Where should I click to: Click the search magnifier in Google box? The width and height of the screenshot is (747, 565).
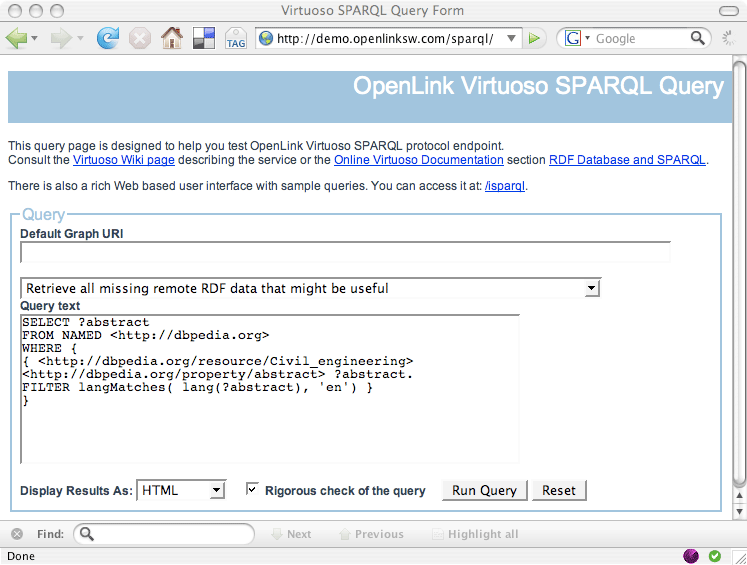(x=698, y=38)
